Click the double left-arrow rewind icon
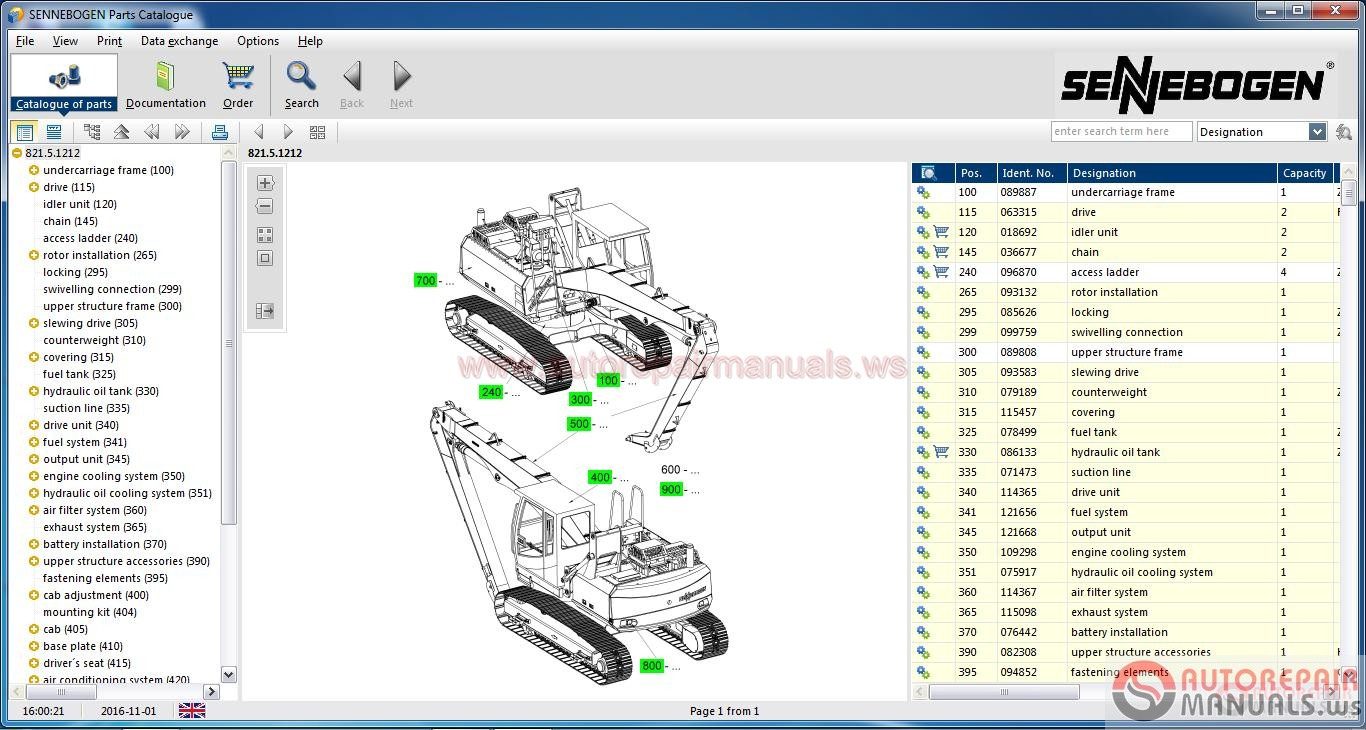 pyautogui.click(x=151, y=132)
